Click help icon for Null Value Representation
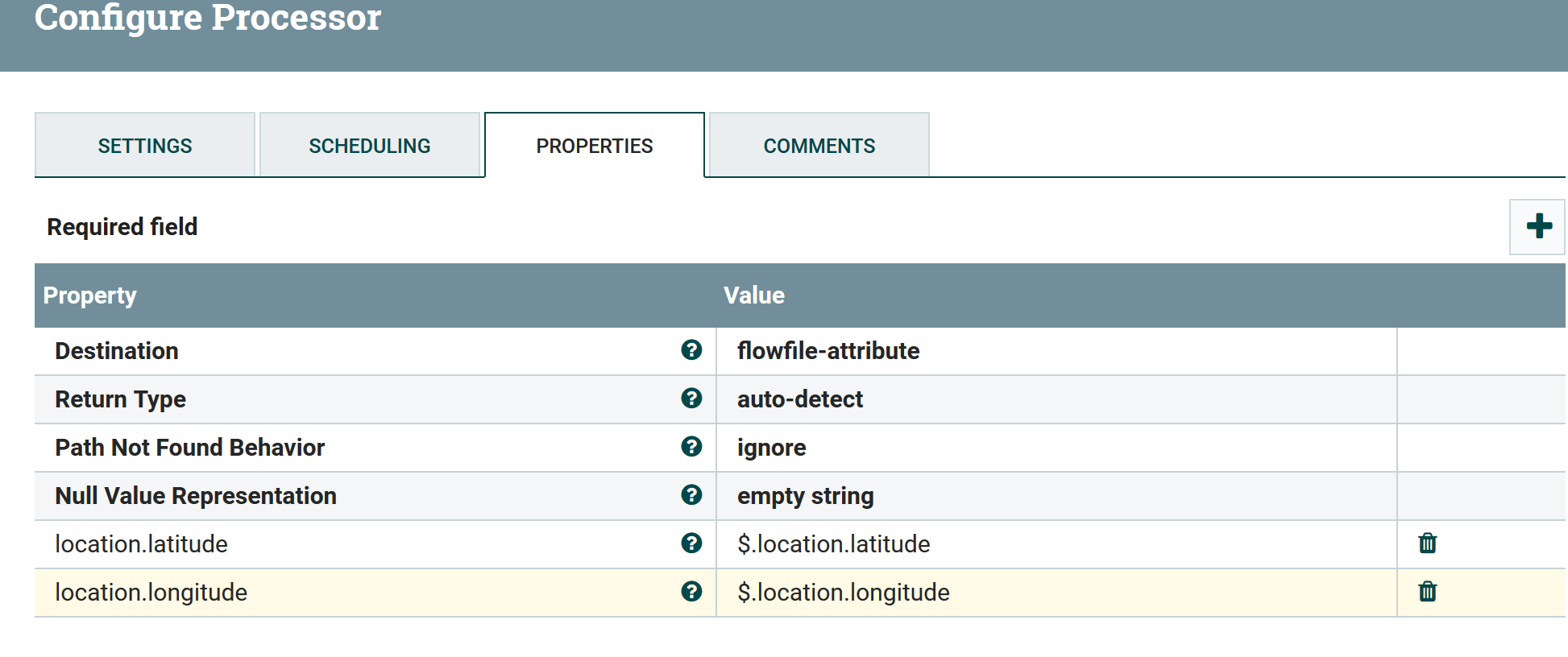This screenshot has width=1568, height=657. coord(691,495)
